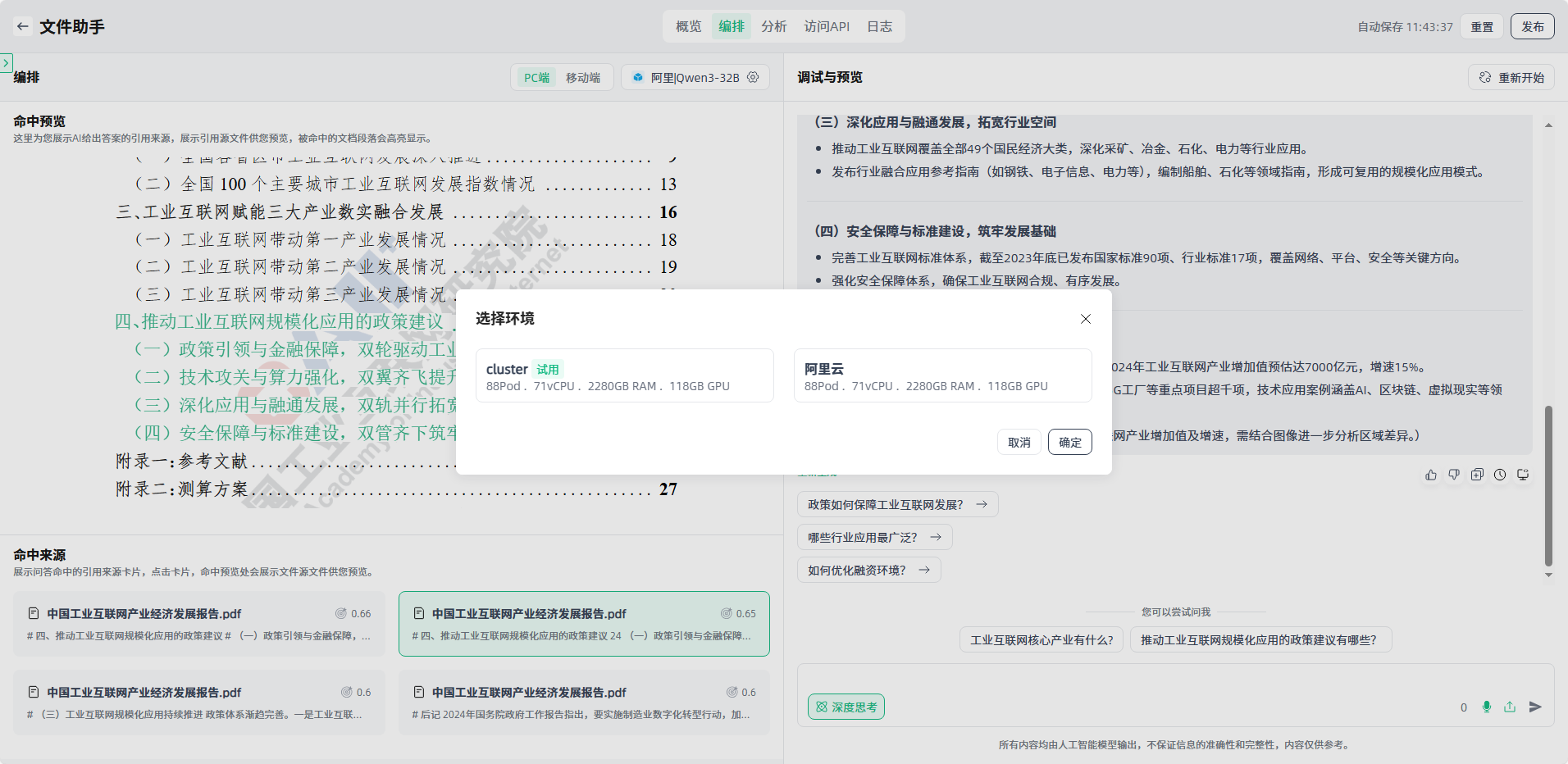
Task: Open the 阿里|Qwen3-32B model settings selector
Action: (x=695, y=77)
